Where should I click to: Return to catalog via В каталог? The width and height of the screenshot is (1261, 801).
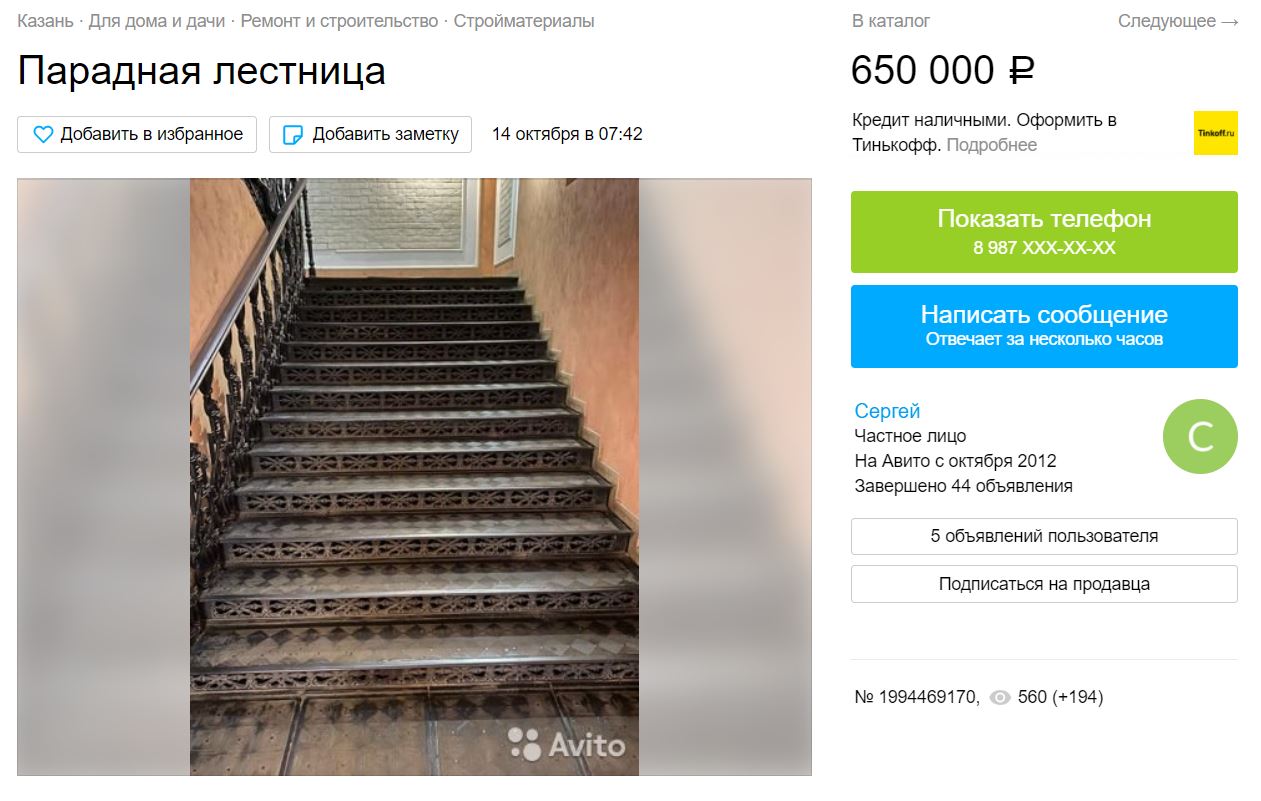pyautogui.click(x=891, y=21)
